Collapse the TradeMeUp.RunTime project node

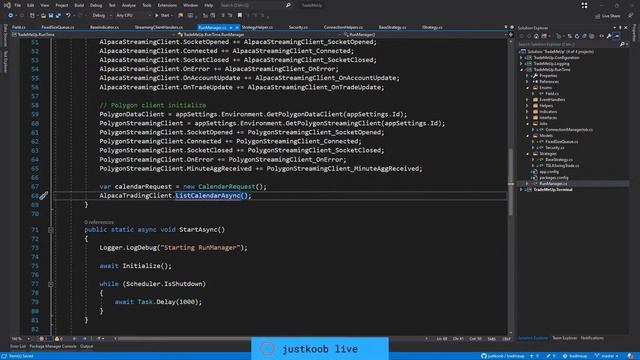[521, 70]
